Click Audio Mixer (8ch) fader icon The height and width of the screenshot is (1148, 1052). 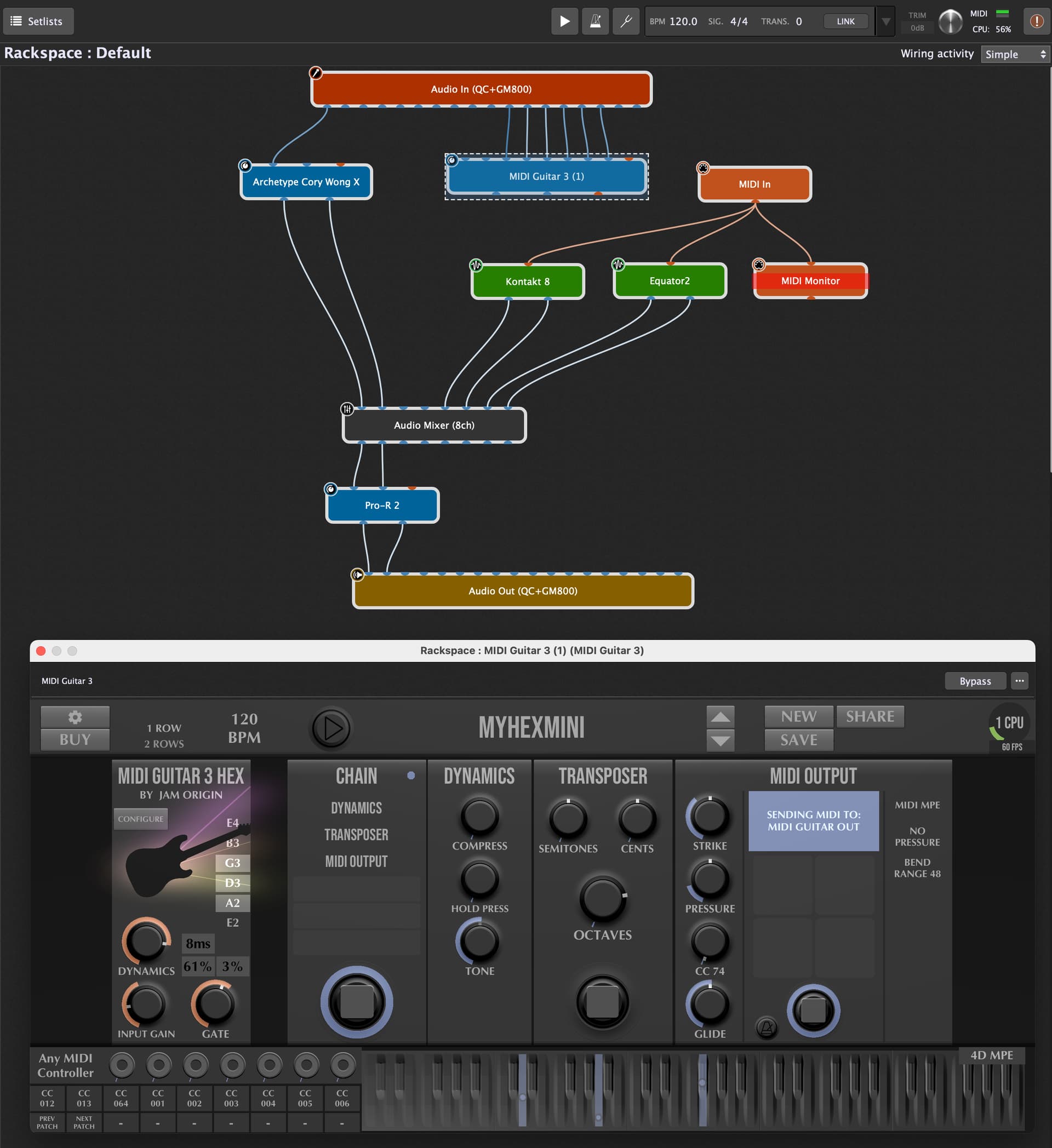(347, 409)
